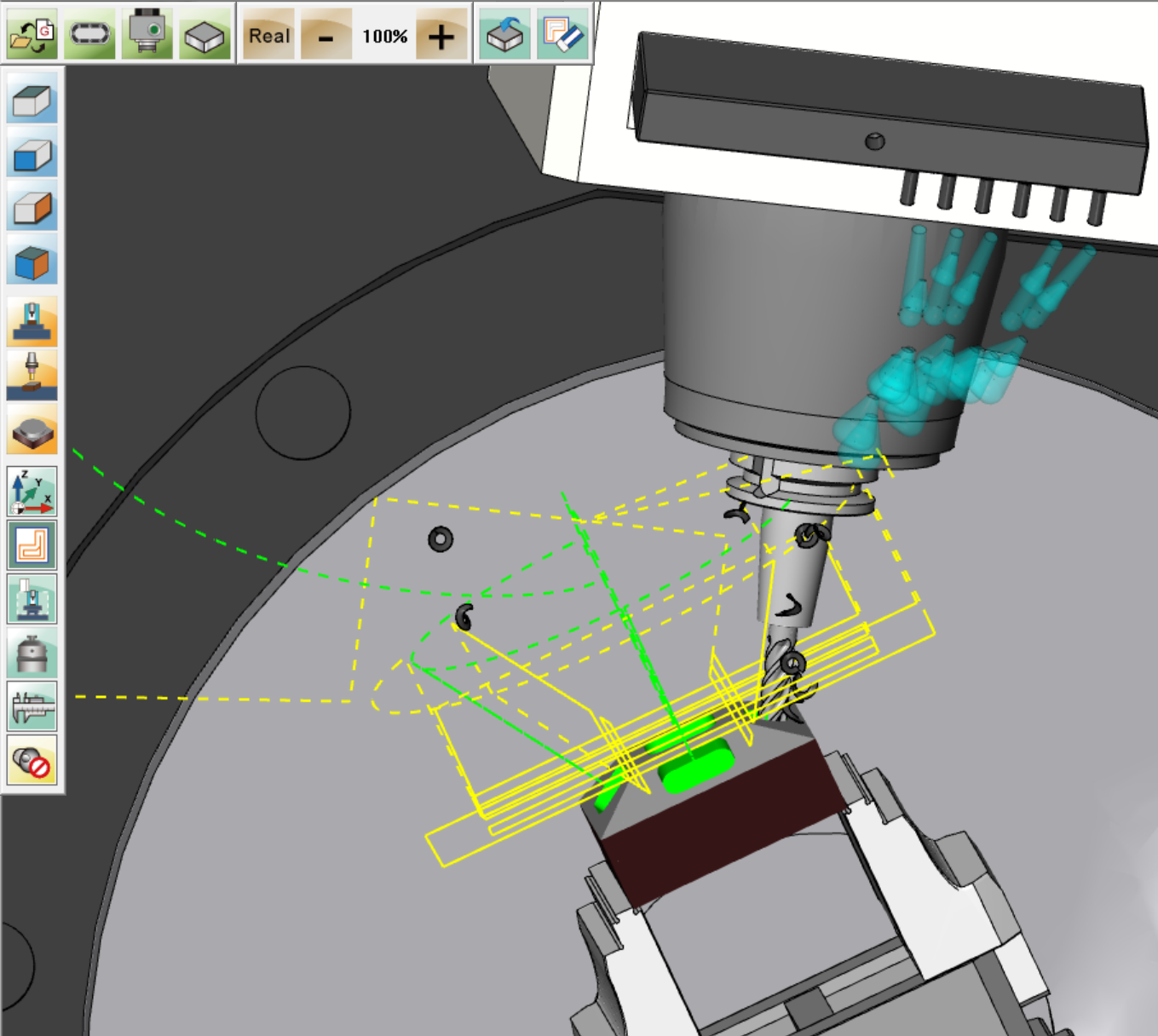Click the restore stock icon with blue arrow
This screenshot has width=1158, height=1036.
click(x=505, y=34)
